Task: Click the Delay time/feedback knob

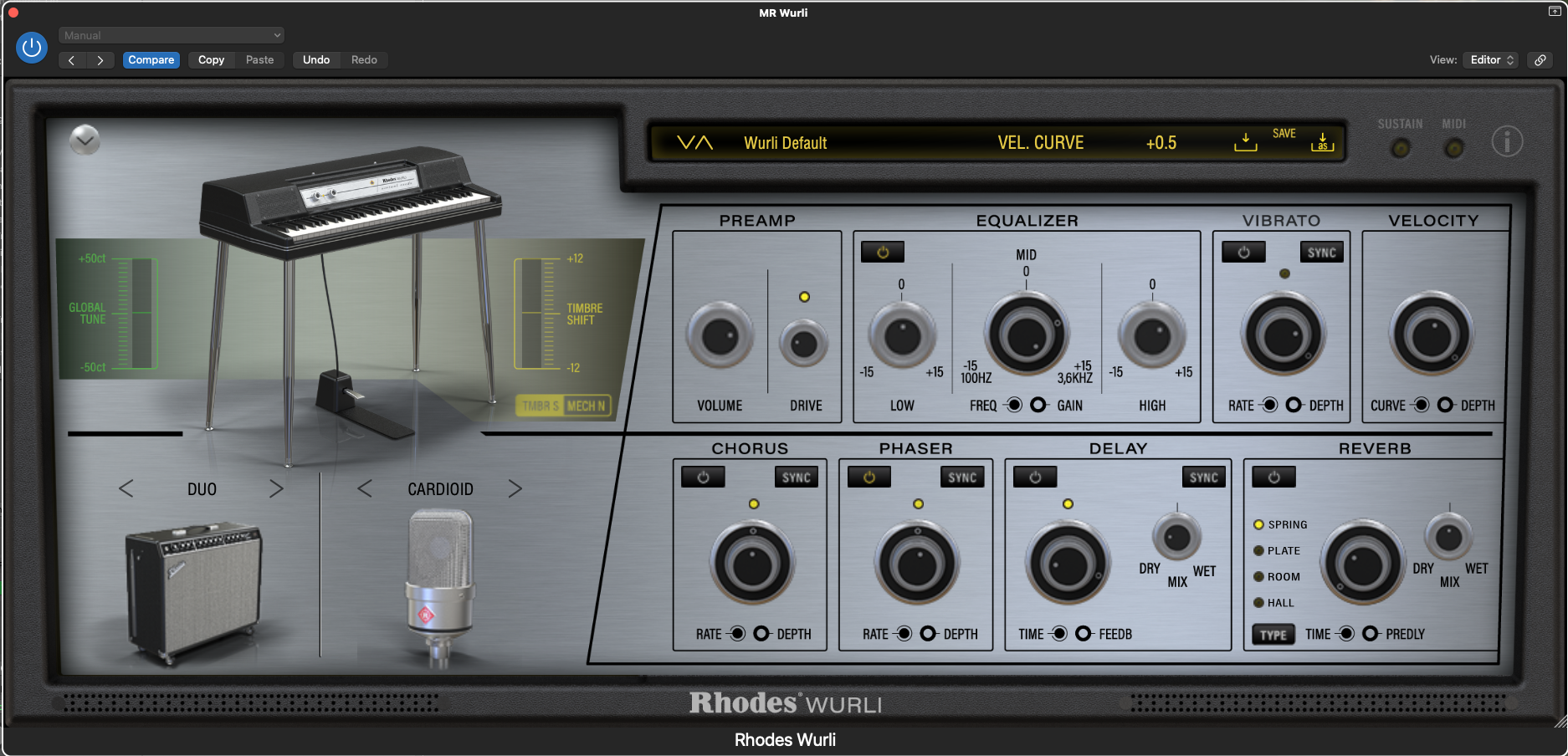Action: 1068,564
